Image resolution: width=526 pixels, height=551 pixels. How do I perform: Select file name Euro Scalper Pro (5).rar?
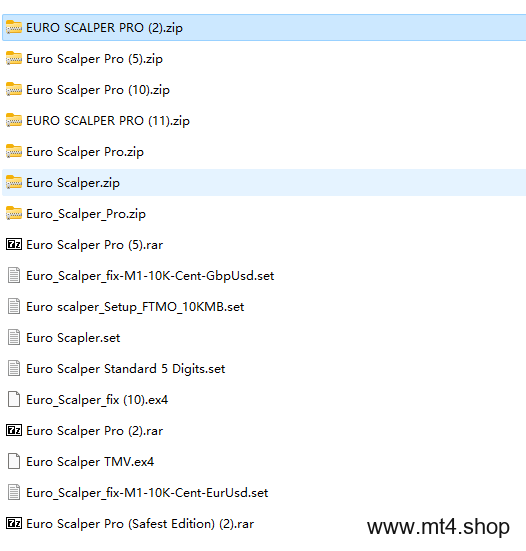coord(95,245)
